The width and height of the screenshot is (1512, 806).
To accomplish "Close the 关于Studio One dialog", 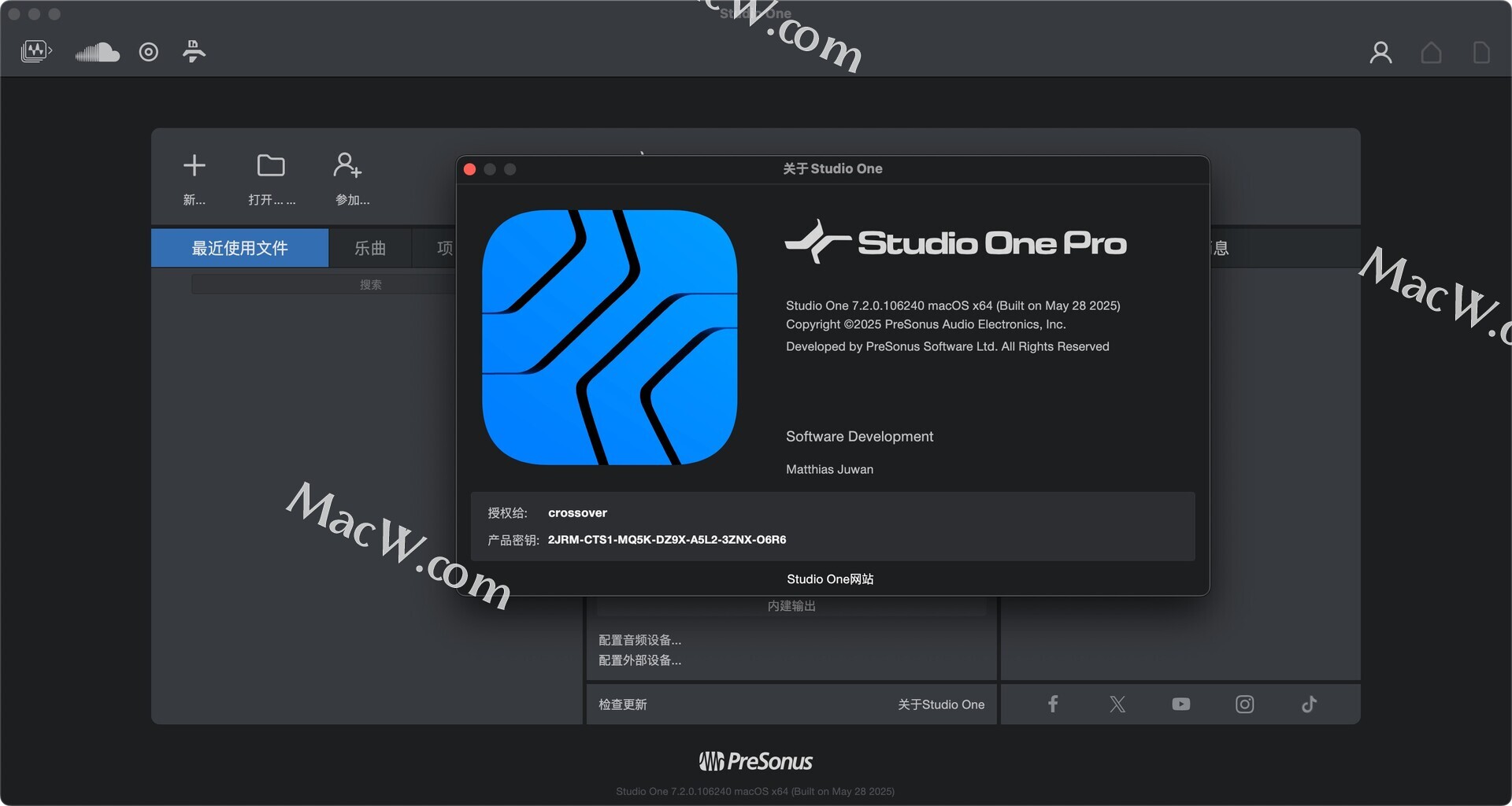I will tap(470, 169).
